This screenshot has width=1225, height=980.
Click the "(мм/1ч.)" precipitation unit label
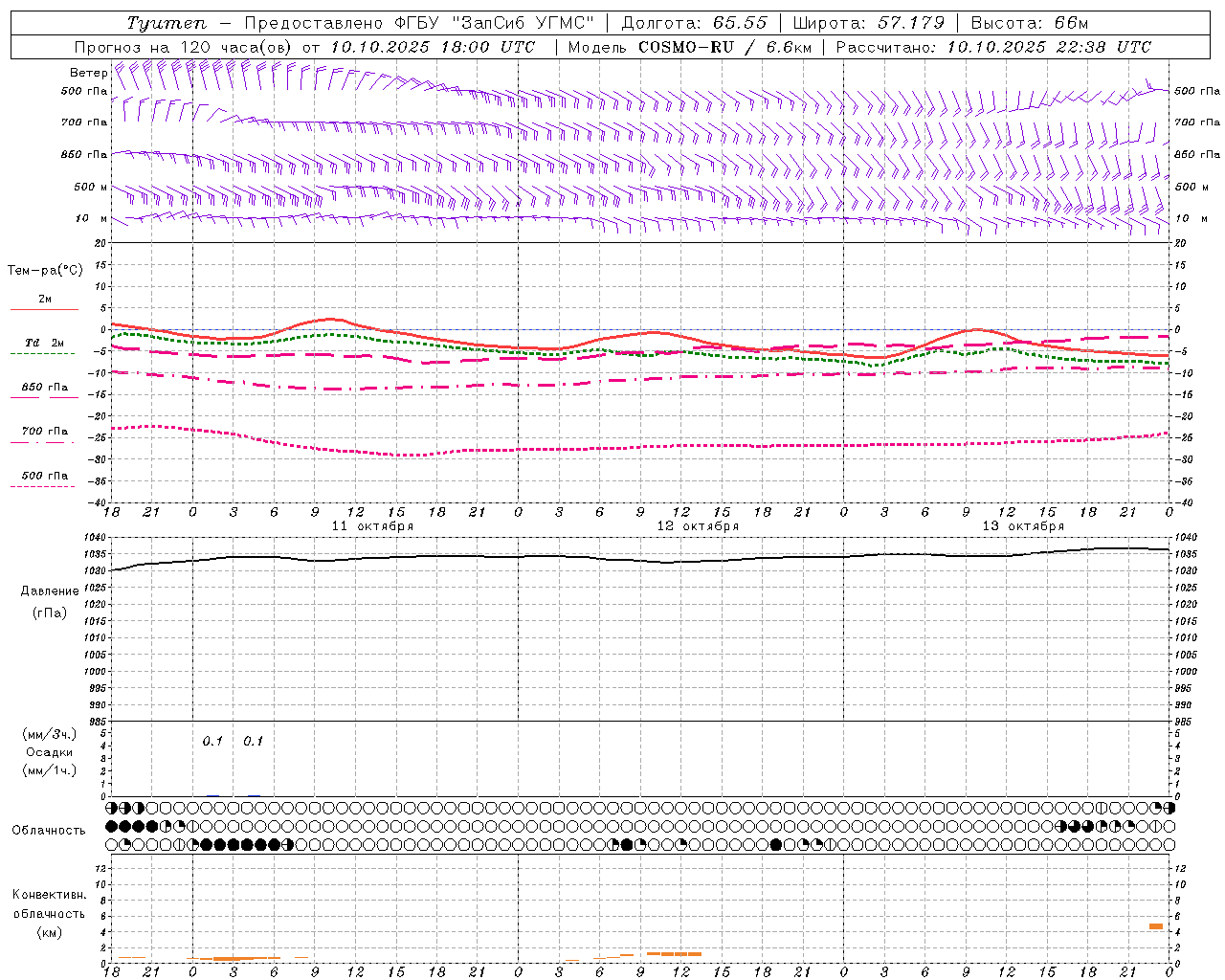49,770
